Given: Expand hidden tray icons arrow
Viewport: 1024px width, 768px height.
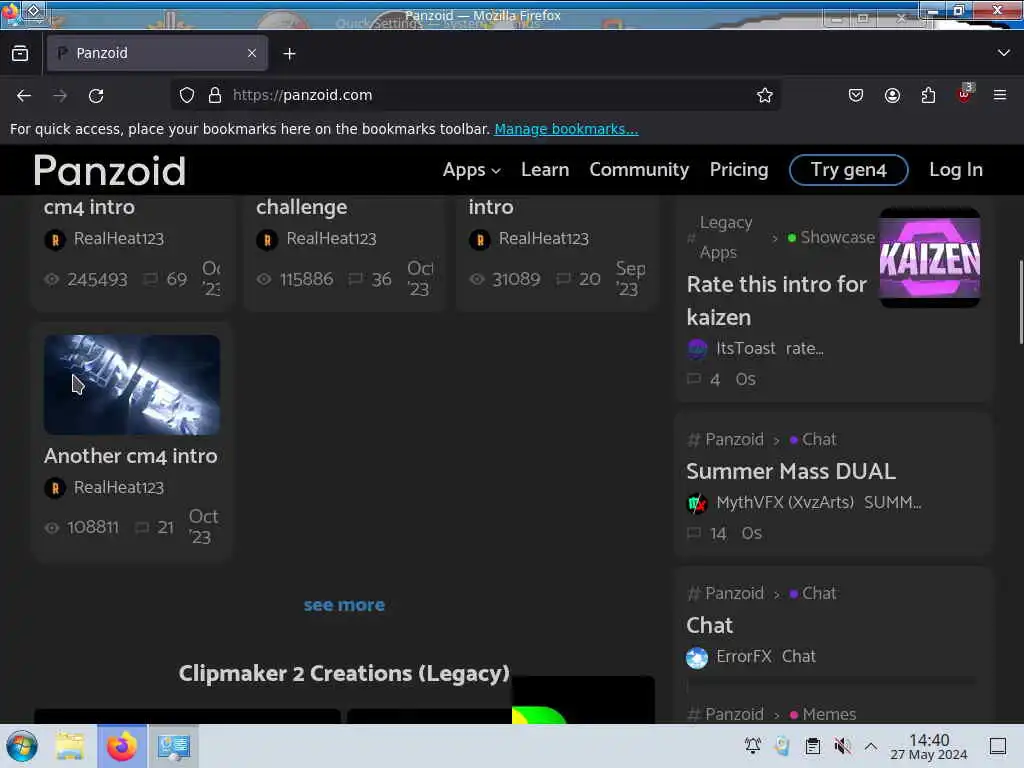Looking at the screenshot, I should point(871,746).
